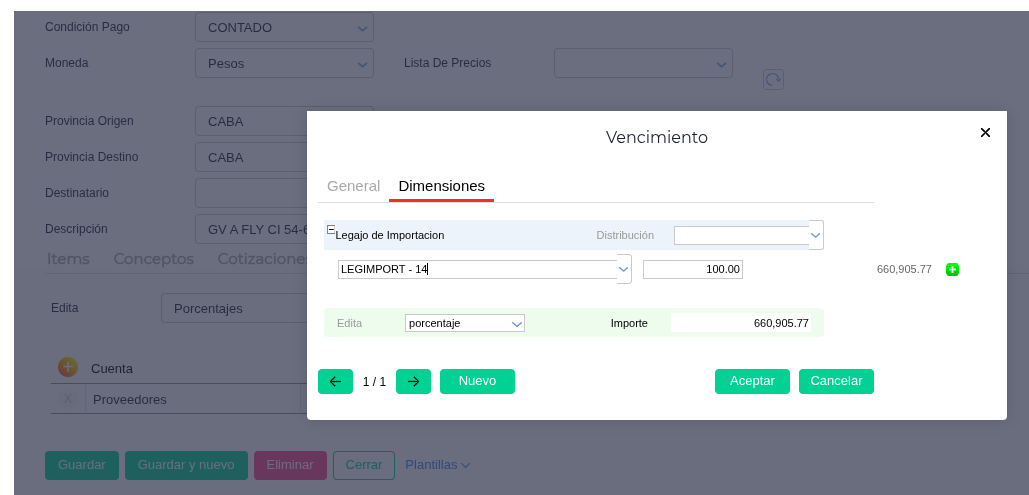
Task: Select the Dimensiones tab
Action: [441, 186]
